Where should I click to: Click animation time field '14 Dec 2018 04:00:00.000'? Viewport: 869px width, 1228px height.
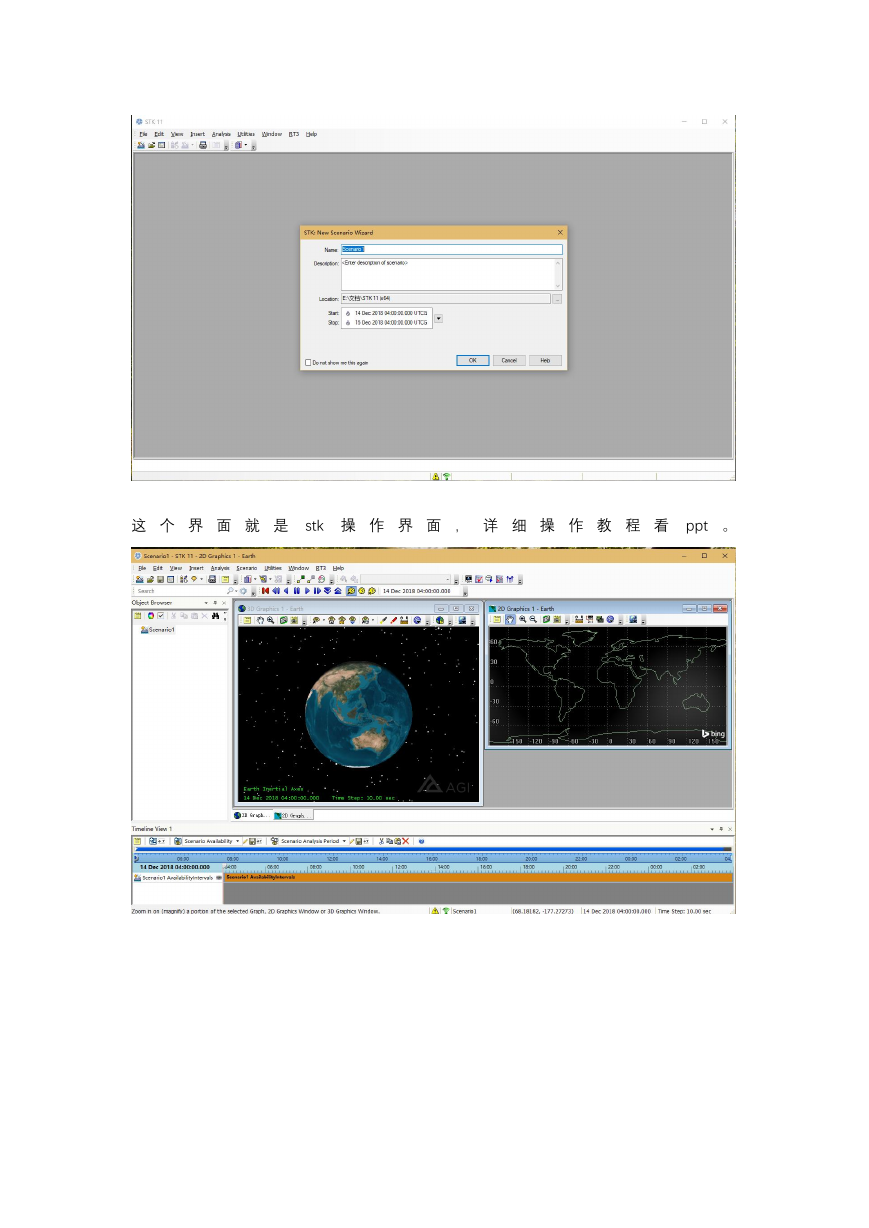point(418,591)
